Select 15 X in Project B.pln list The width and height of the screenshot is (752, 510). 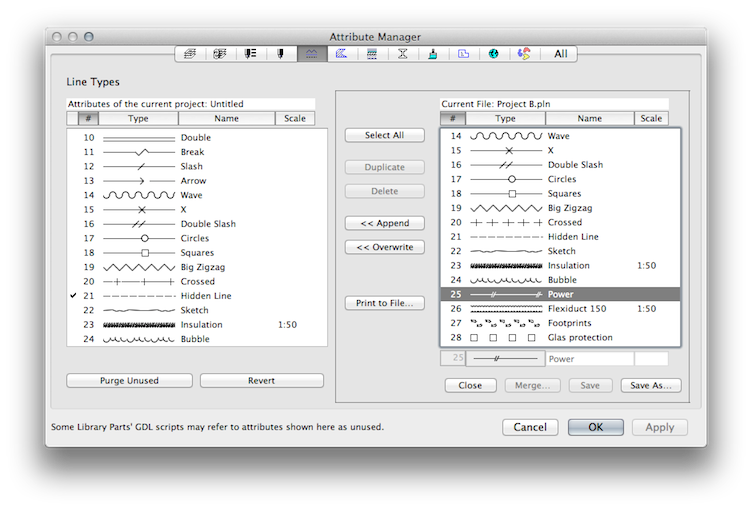(x=560, y=150)
